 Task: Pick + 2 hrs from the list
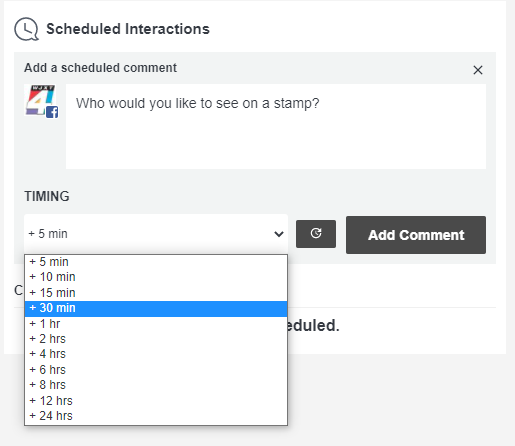(156, 339)
